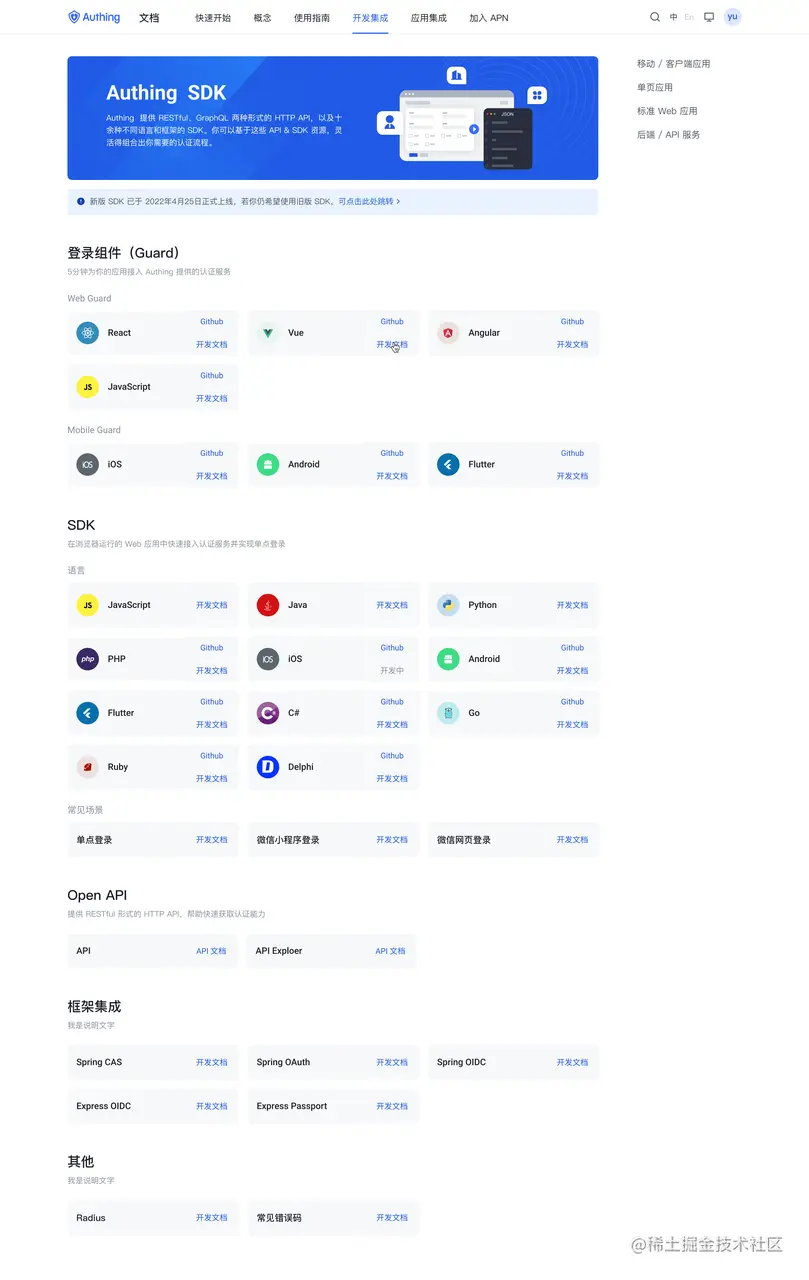Image resolution: width=809 pixels, height=1280 pixels.
Task: Open the yu user avatar
Action: pyautogui.click(x=733, y=17)
